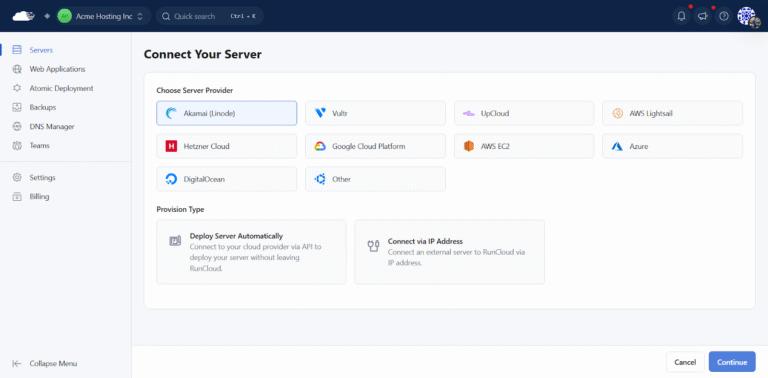This screenshot has width=768, height=378.
Task: Choose Deploy Server Automatically provision type
Action: click(x=251, y=252)
